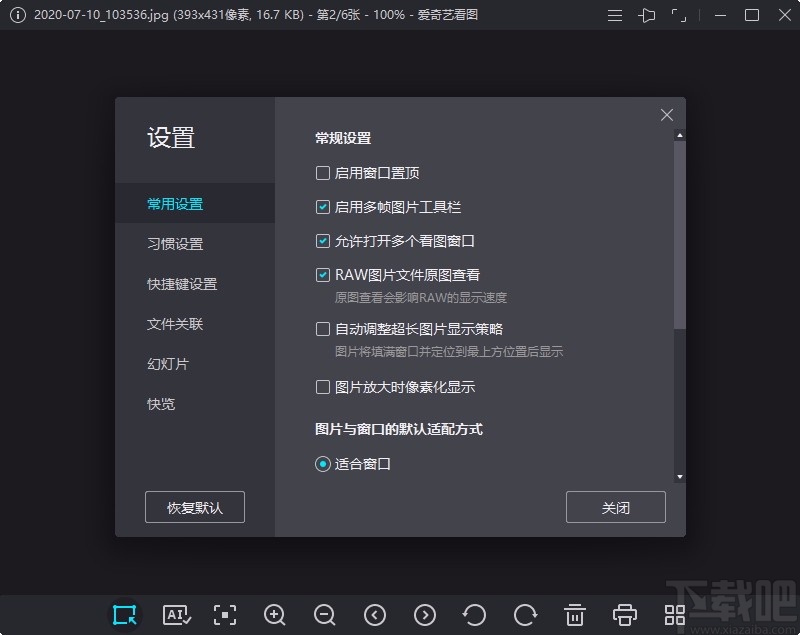Select the crop tool in the toolbar
This screenshot has width=800, height=635.
pos(125,615)
